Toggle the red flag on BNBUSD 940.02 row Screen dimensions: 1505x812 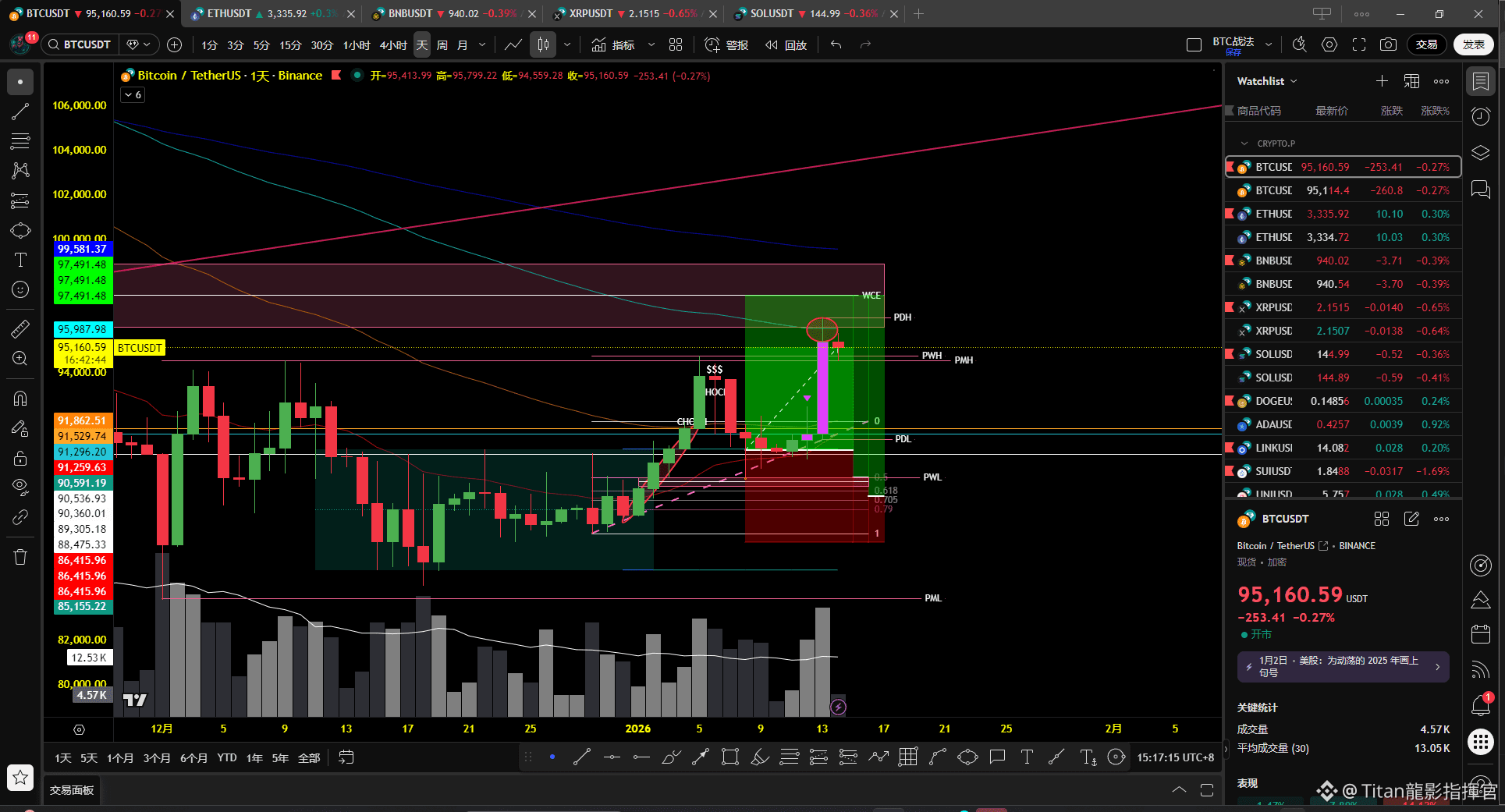coord(1230,261)
